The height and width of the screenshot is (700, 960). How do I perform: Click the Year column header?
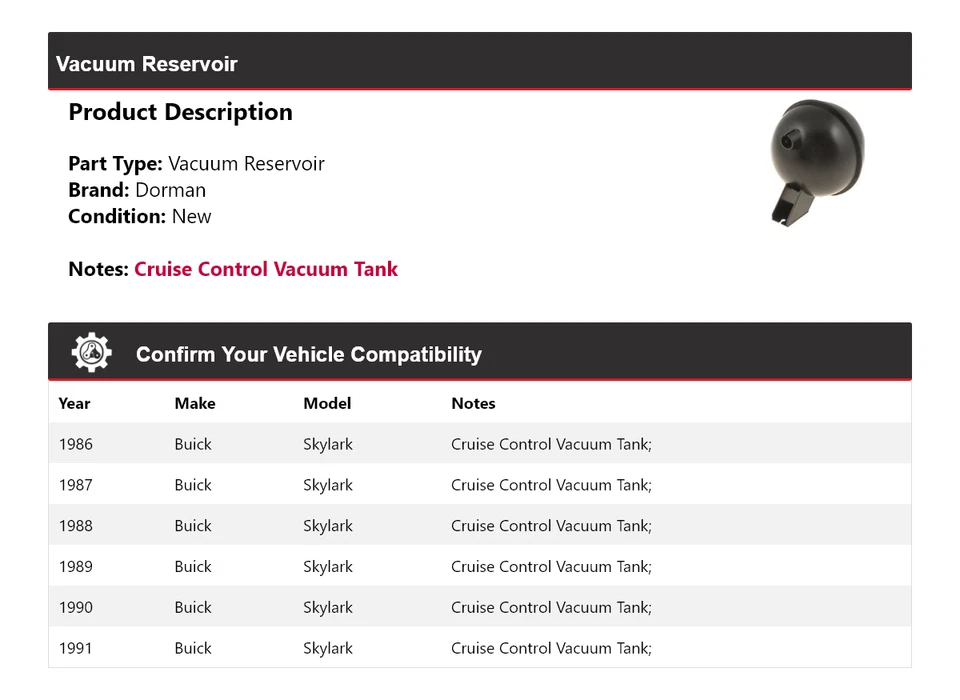click(x=74, y=404)
